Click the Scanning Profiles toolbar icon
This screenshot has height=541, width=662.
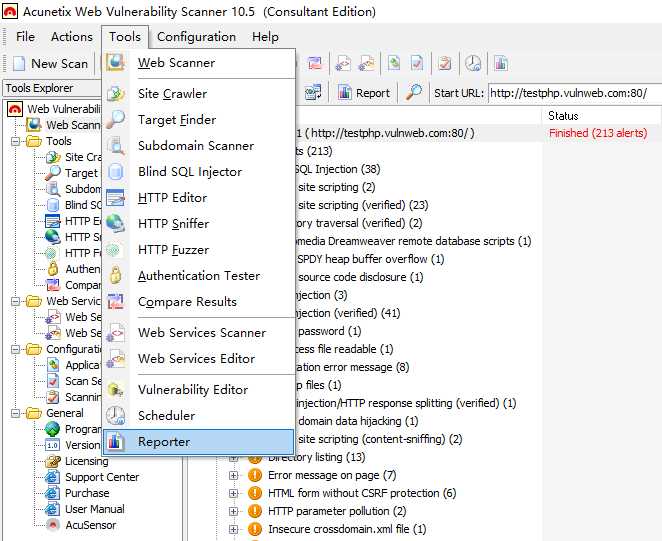pos(445,63)
